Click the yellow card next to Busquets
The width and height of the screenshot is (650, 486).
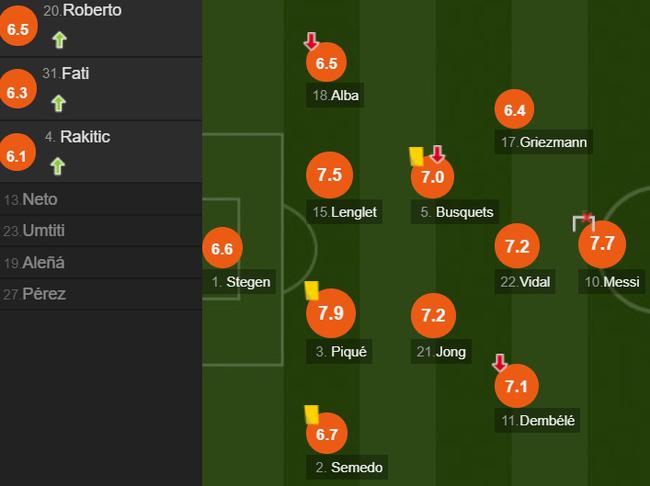(x=416, y=156)
